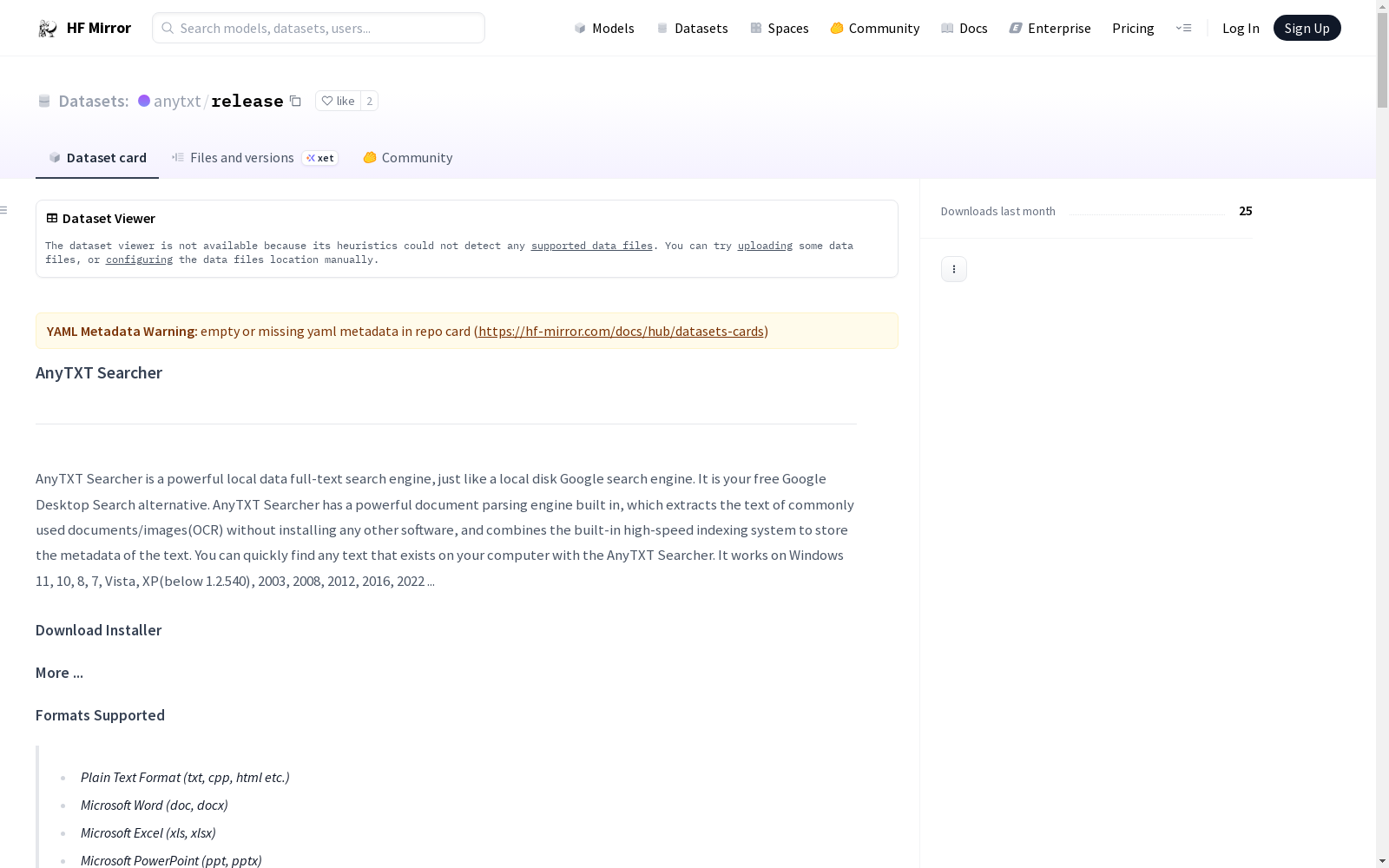Open Community in the top navigation
Image resolution: width=1389 pixels, height=868 pixels.
coord(875,28)
